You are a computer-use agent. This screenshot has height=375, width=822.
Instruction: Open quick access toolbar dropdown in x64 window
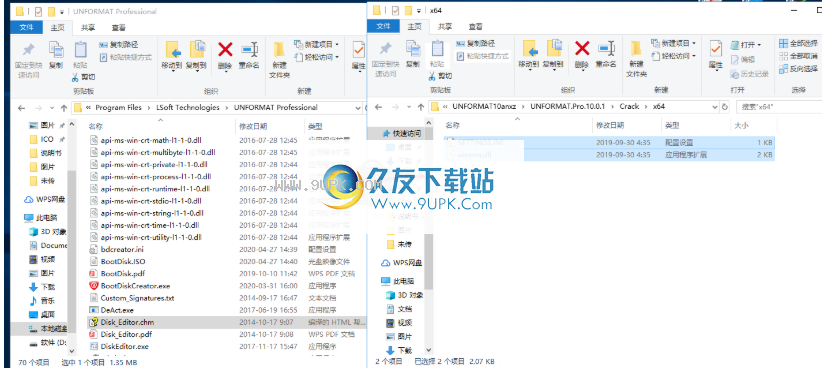click(418, 10)
